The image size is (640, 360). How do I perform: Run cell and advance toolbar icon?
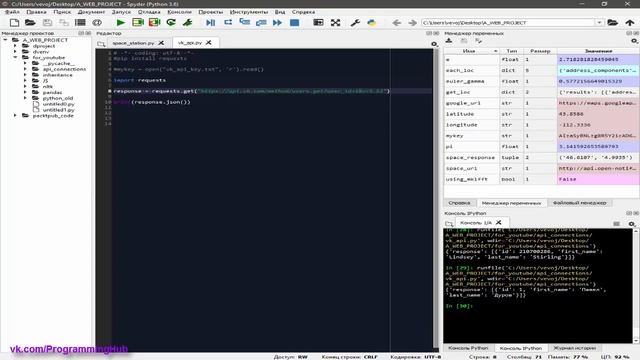coord(154,23)
